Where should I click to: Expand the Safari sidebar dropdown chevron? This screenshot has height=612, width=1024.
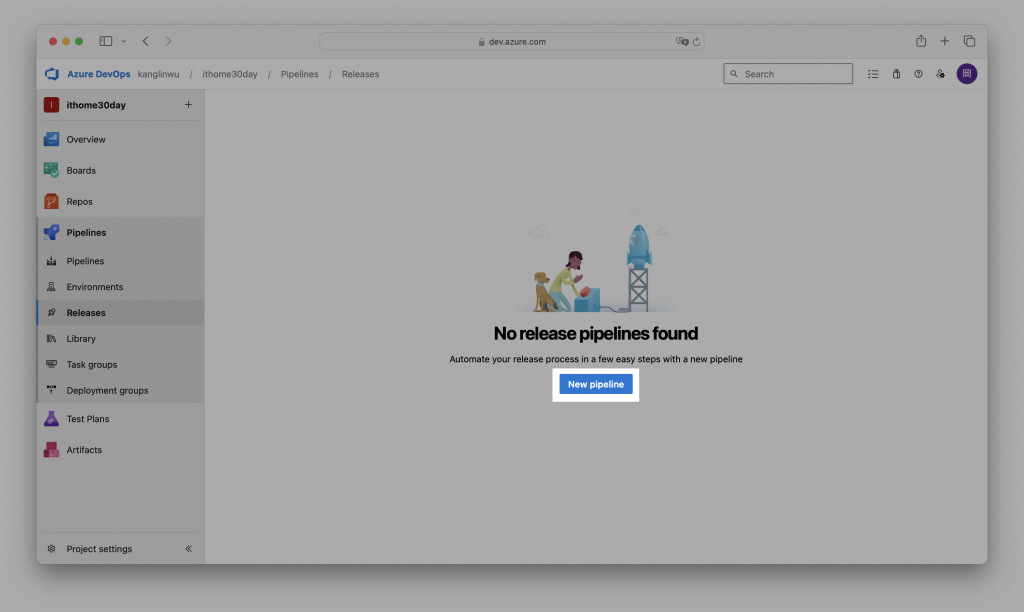click(x=123, y=41)
